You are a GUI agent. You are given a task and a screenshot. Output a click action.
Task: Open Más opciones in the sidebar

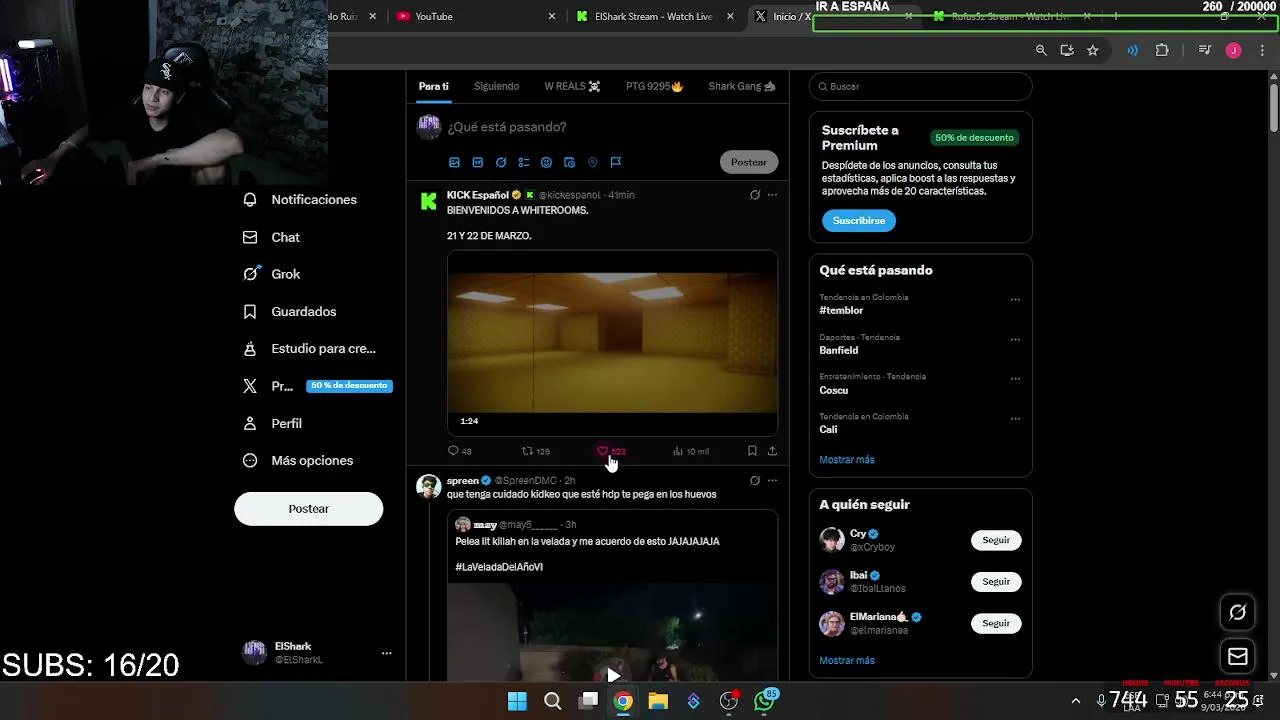click(x=298, y=461)
